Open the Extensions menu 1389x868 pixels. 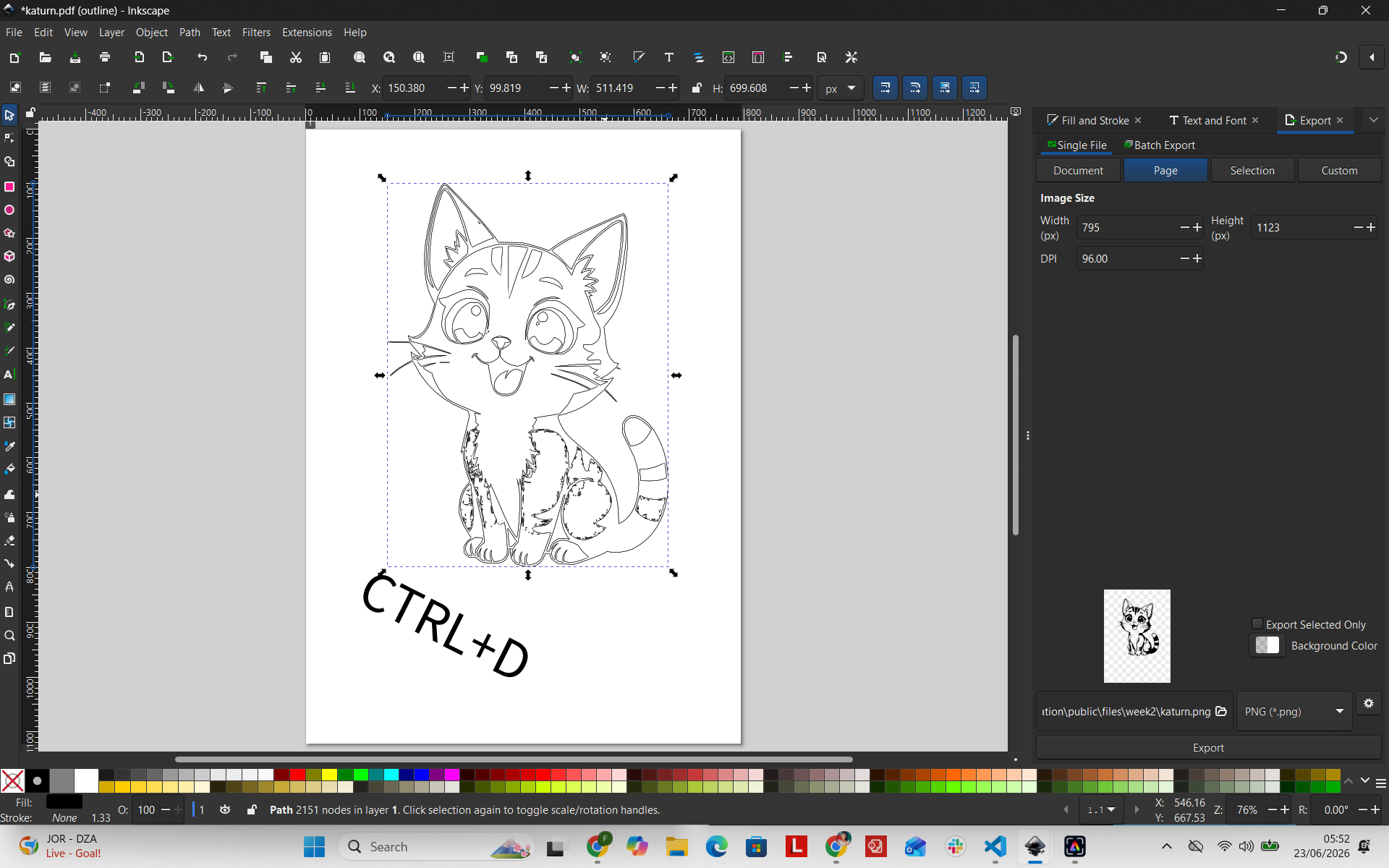(x=307, y=33)
